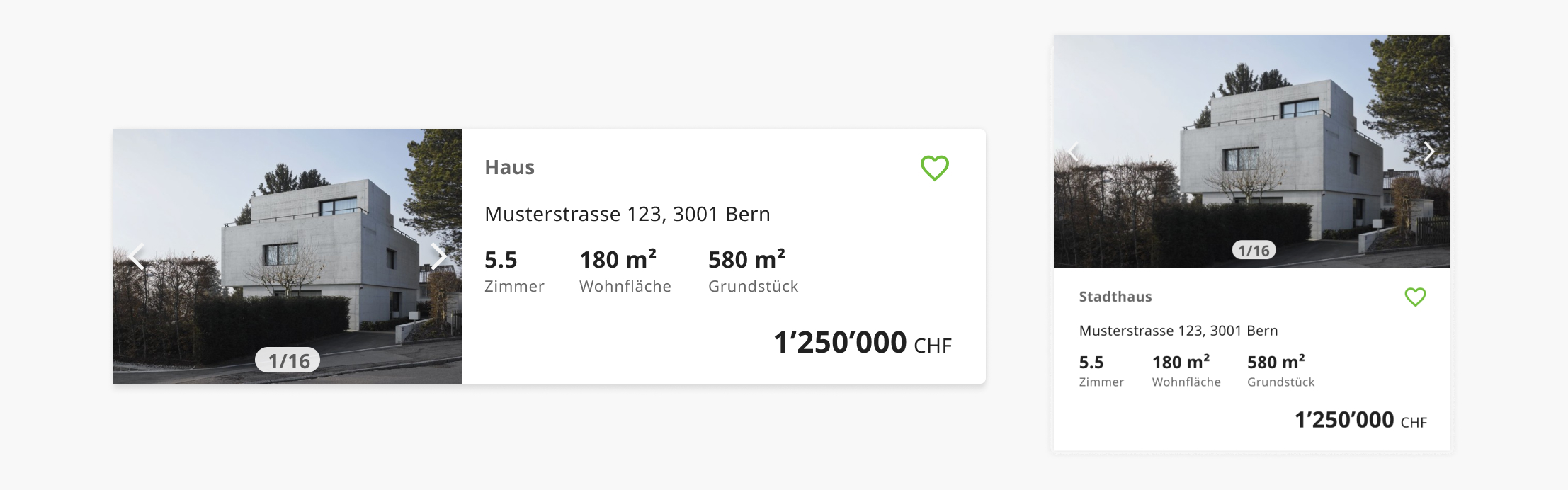Click the 1/16 badge on Stadthaus photo
This screenshot has height=490, width=1568.
tap(1254, 250)
